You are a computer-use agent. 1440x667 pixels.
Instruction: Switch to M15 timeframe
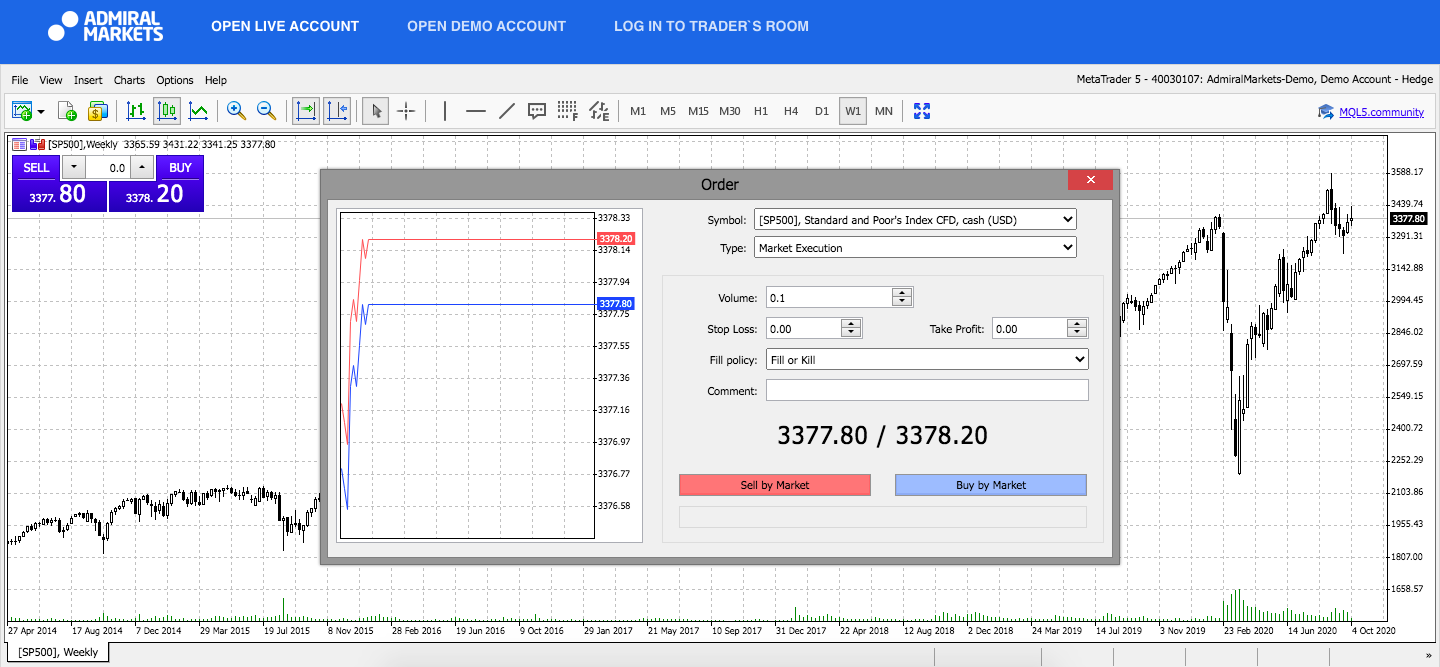(698, 111)
